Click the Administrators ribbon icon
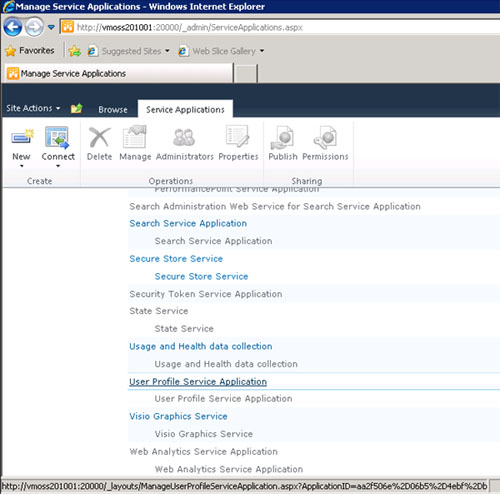Image resolution: width=500 pixels, height=494 pixels. tap(184, 137)
